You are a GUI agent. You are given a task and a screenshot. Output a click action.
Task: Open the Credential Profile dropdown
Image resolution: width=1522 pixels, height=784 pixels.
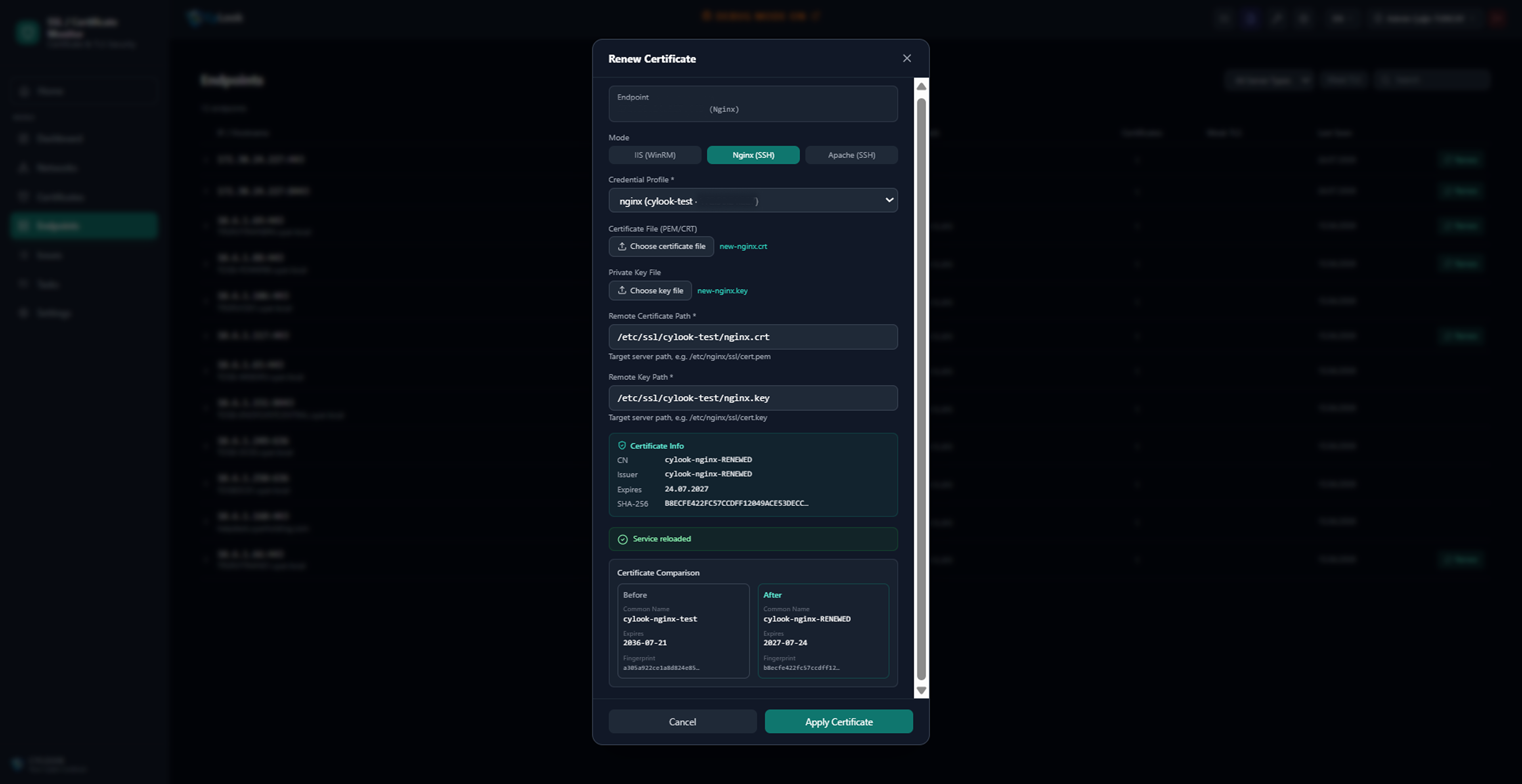(x=753, y=200)
